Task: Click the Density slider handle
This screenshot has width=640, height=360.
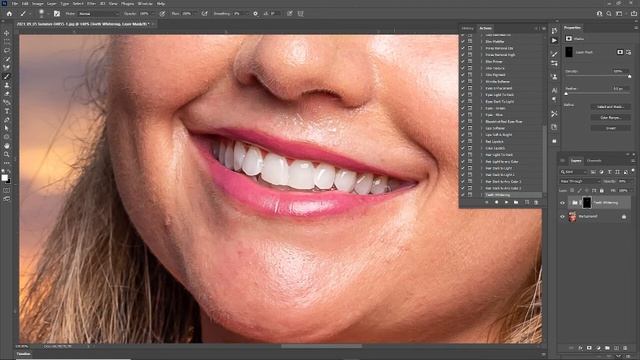Action: click(x=629, y=76)
